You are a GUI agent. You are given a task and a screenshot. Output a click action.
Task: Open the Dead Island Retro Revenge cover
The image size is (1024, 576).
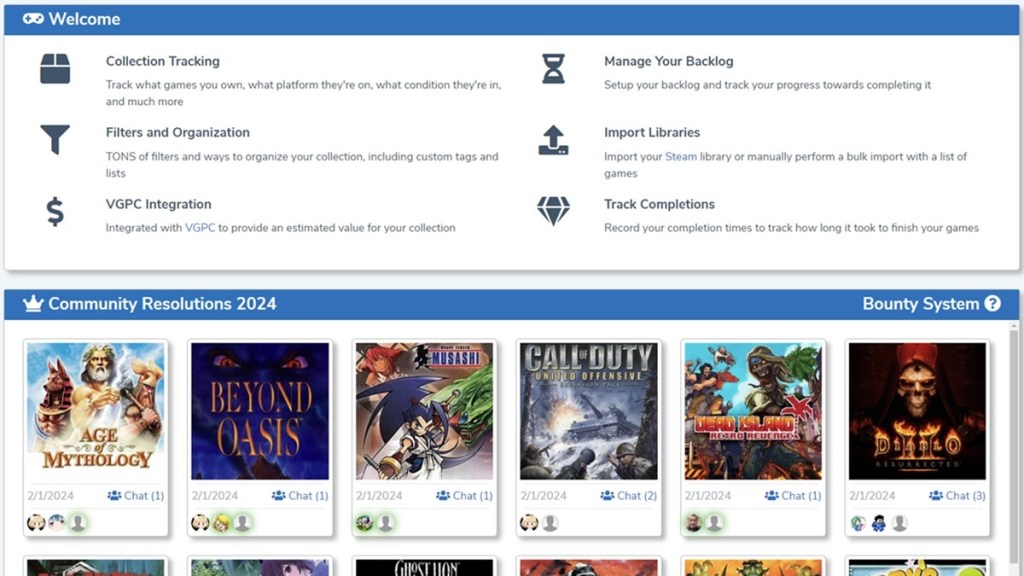tap(753, 410)
